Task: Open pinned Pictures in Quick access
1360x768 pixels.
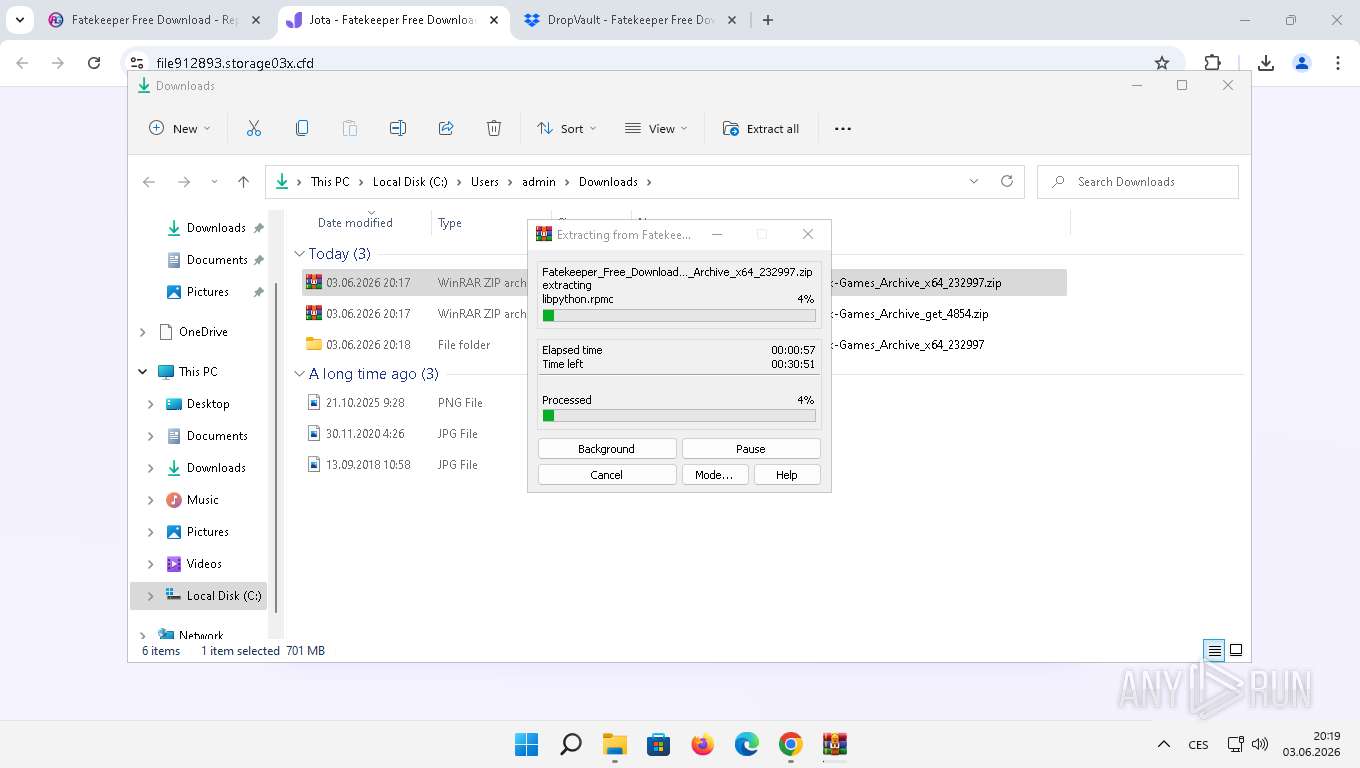Action: pos(208,292)
